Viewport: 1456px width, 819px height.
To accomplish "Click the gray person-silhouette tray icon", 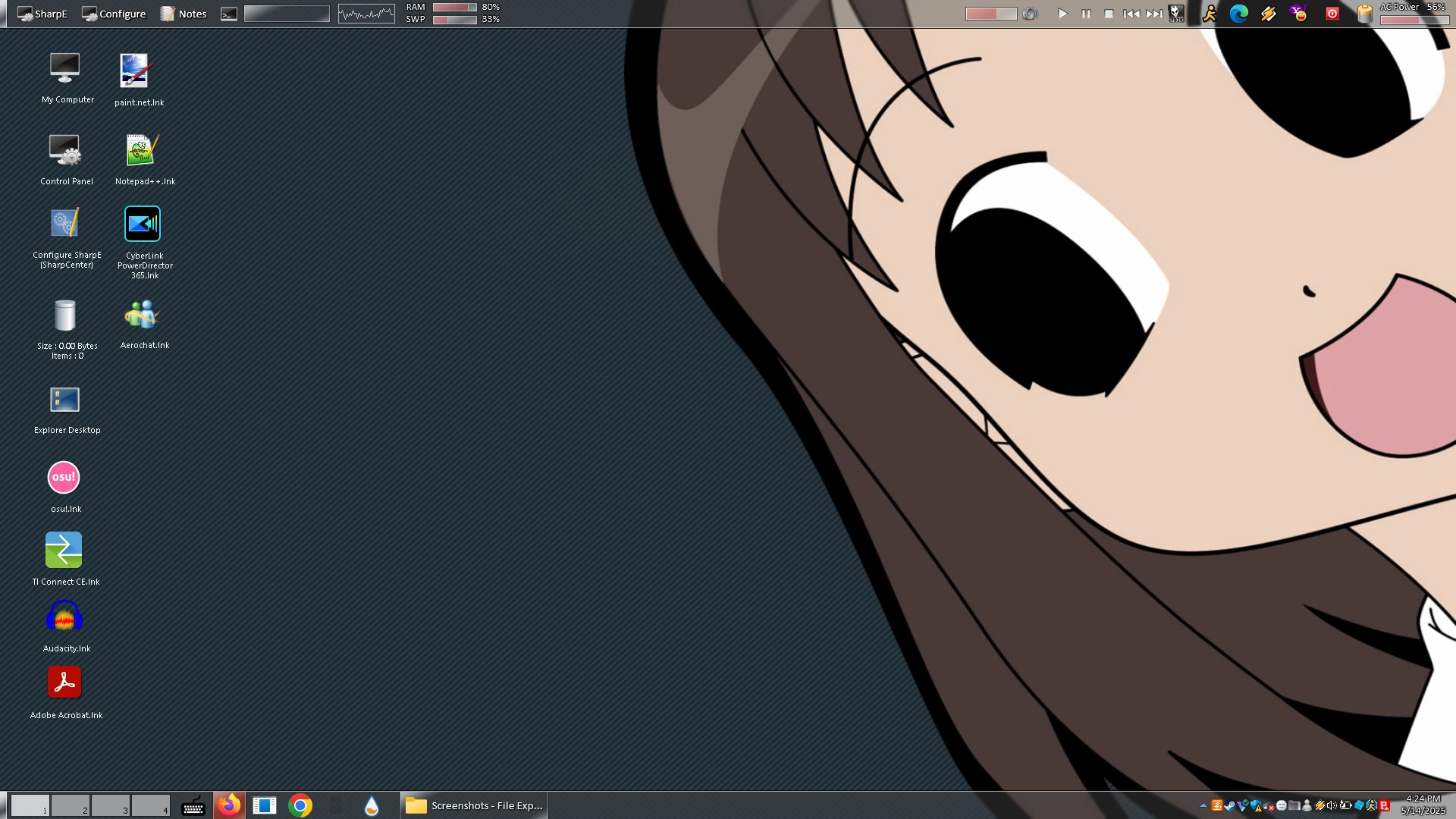I will 1307,805.
